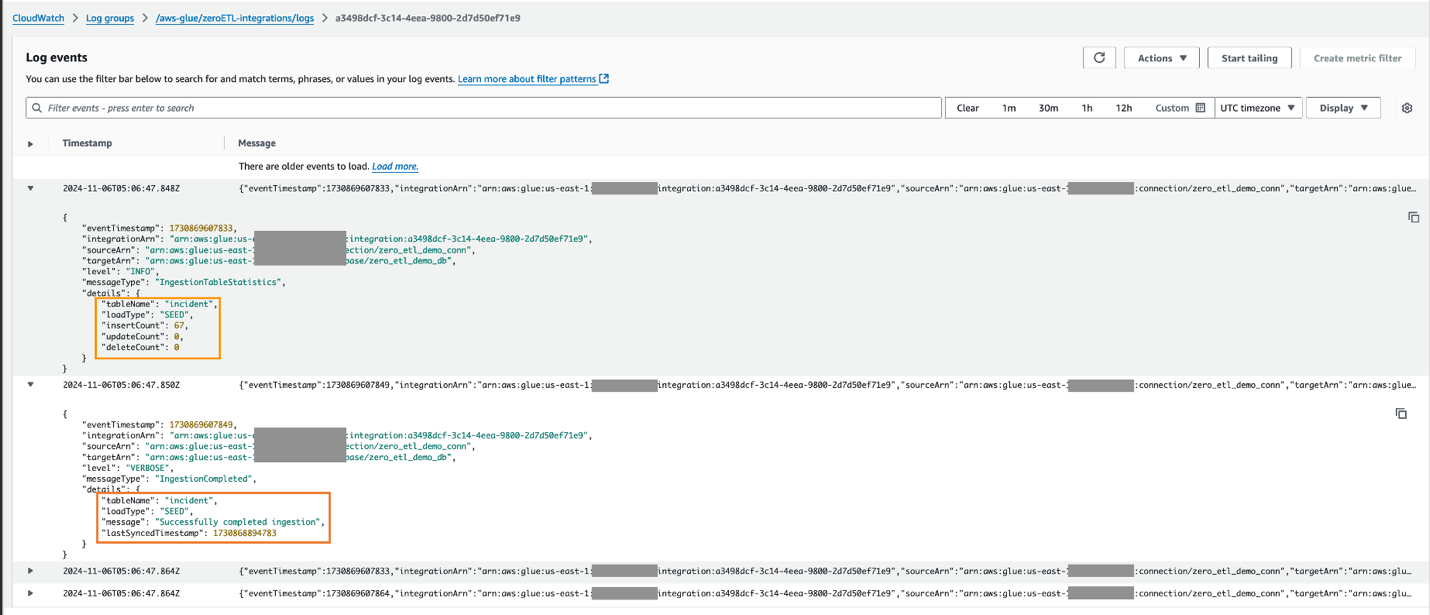This screenshot has height=615, width=1430.
Task: Expand all rows using the header triangle
Action: tap(31, 144)
